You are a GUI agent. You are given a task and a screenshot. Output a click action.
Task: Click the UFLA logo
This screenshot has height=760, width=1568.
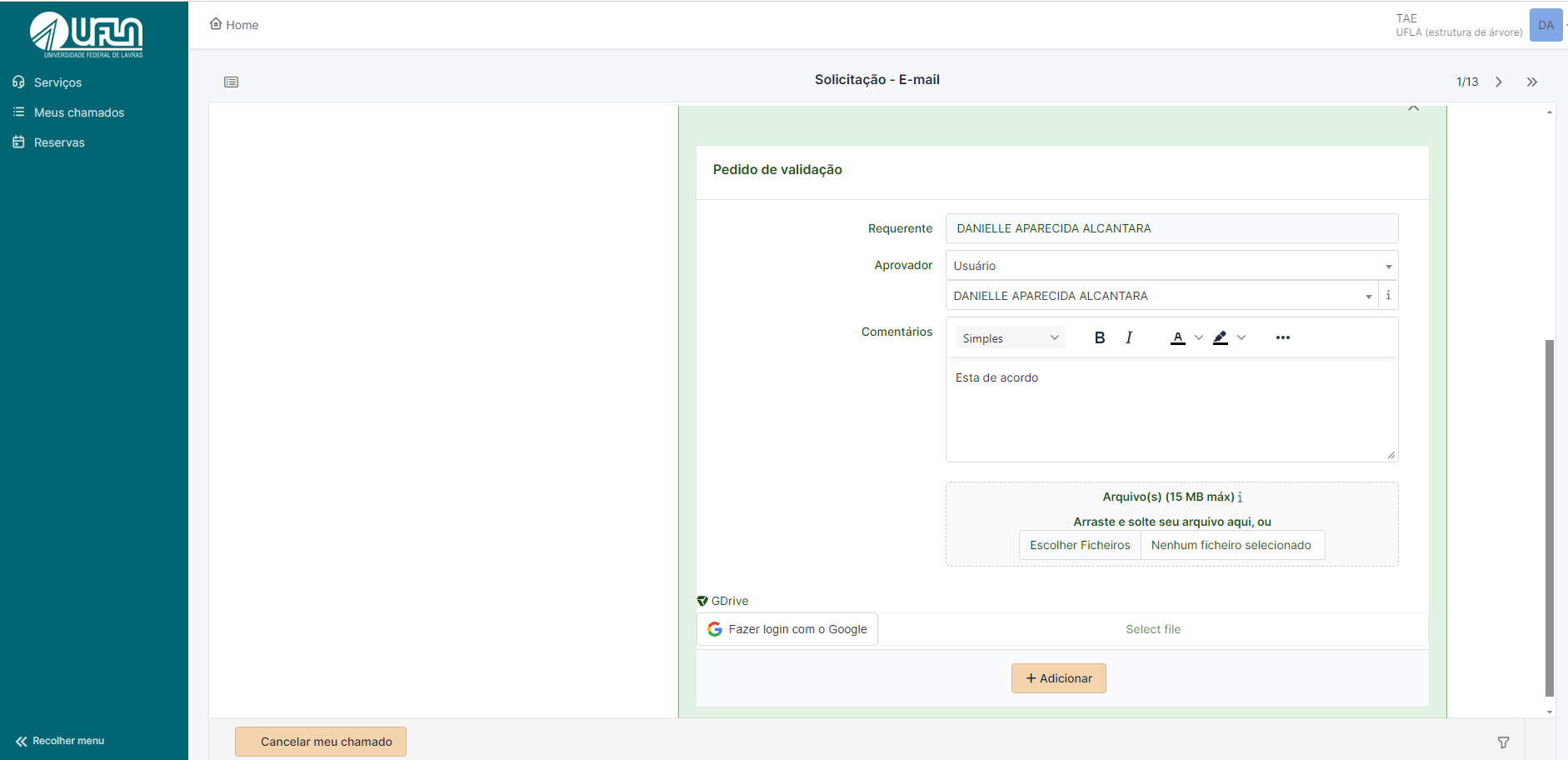(x=87, y=35)
